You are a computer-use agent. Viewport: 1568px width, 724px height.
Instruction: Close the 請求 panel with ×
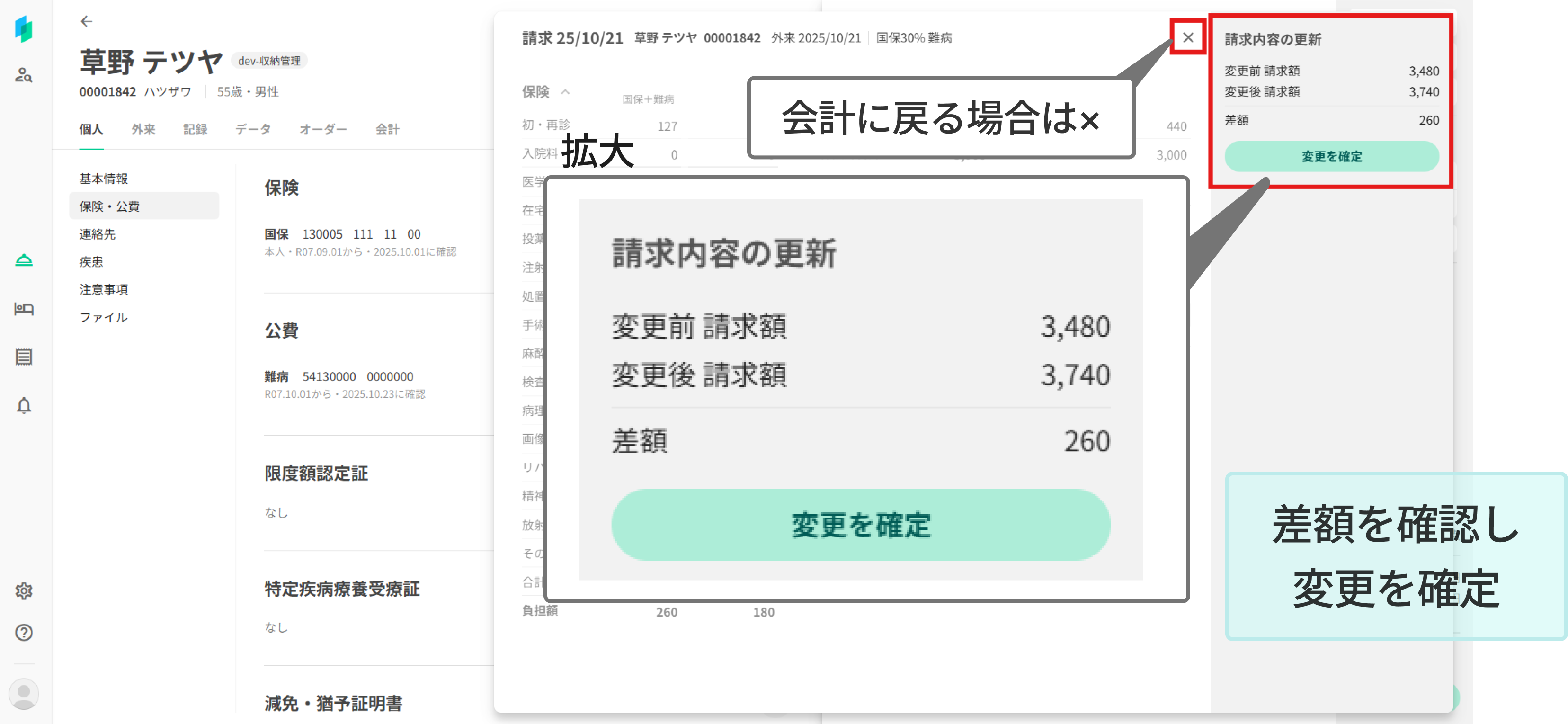click(x=1187, y=38)
